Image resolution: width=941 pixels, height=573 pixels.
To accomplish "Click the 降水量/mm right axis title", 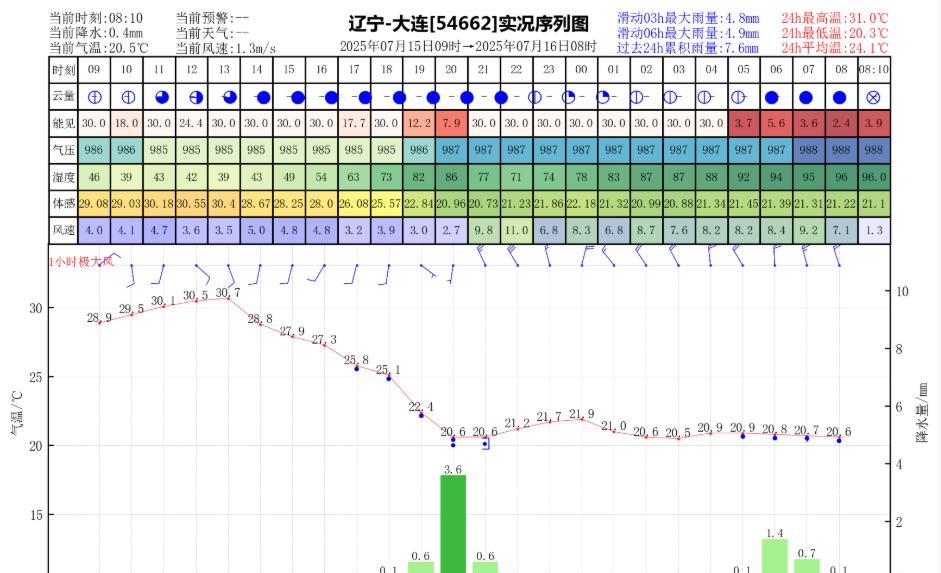I will [922, 413].
